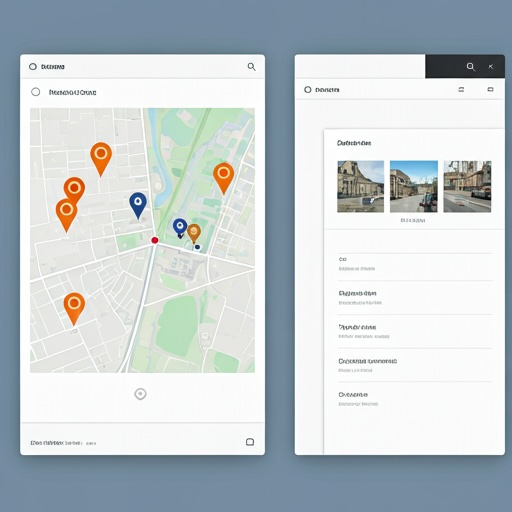Click the red dot at the road intersection

(155, 240)
